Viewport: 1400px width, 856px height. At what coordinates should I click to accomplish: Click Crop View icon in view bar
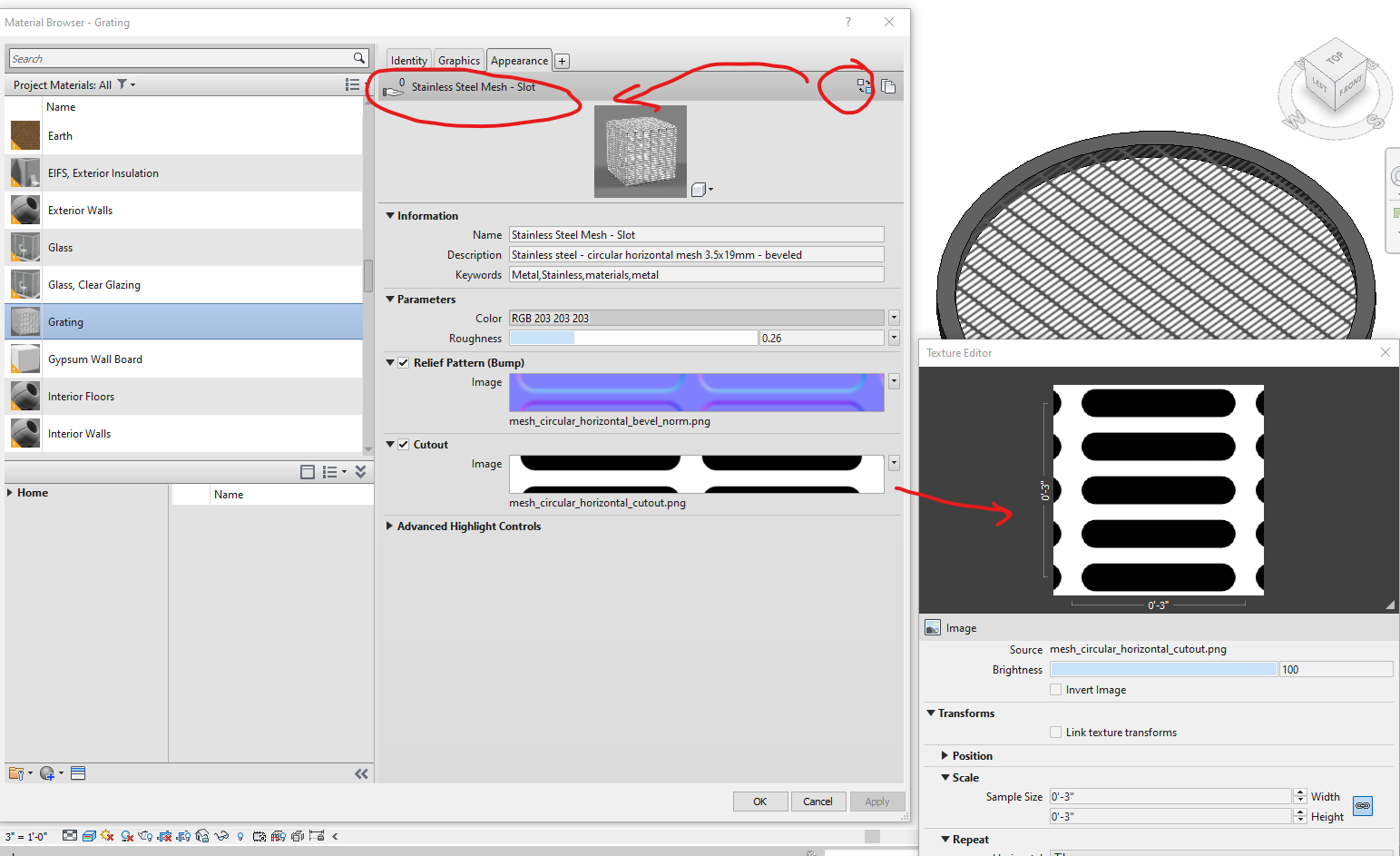165,836
